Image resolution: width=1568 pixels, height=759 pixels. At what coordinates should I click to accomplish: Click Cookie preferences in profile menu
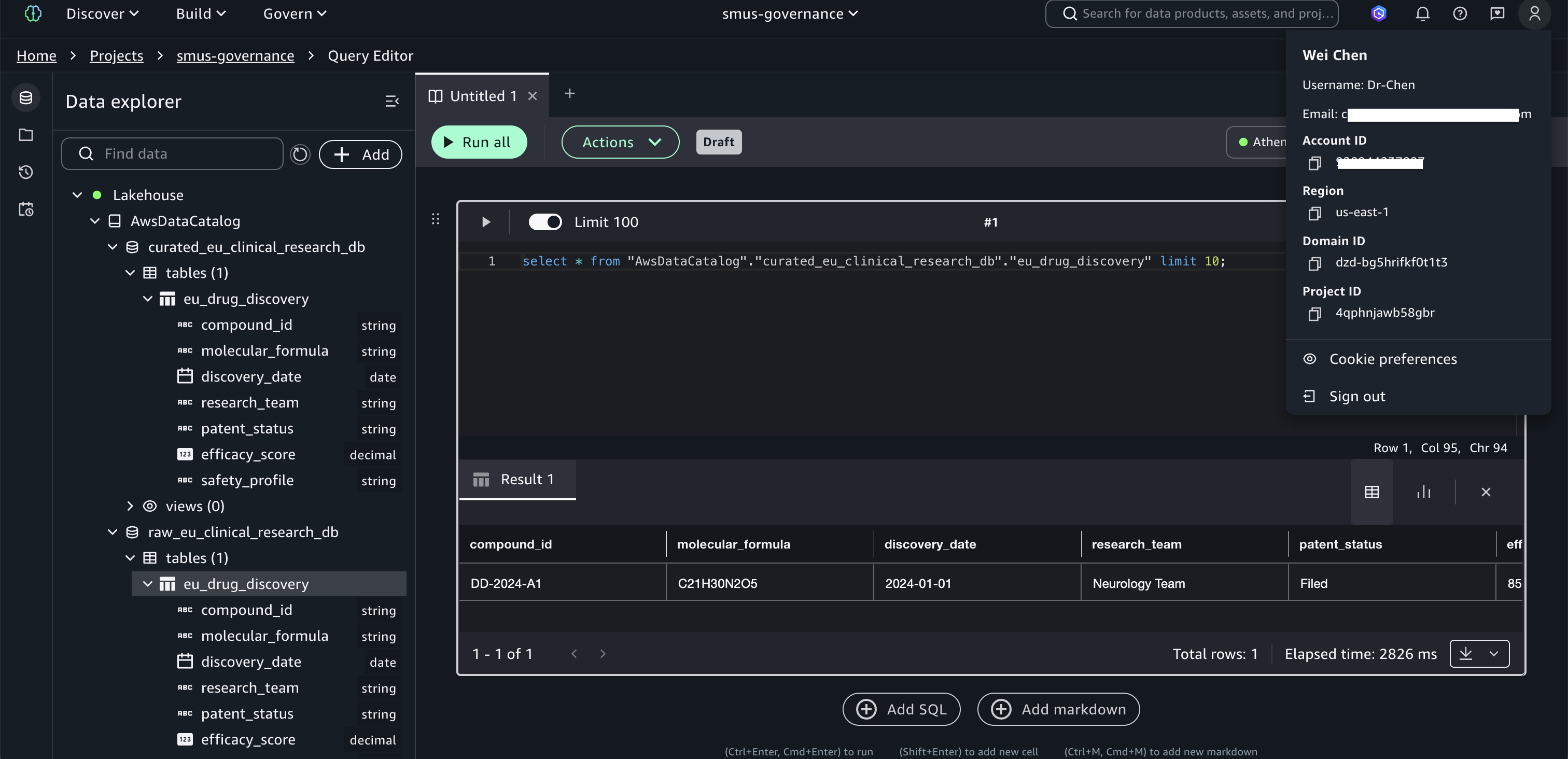click(x=1393, y=359)
